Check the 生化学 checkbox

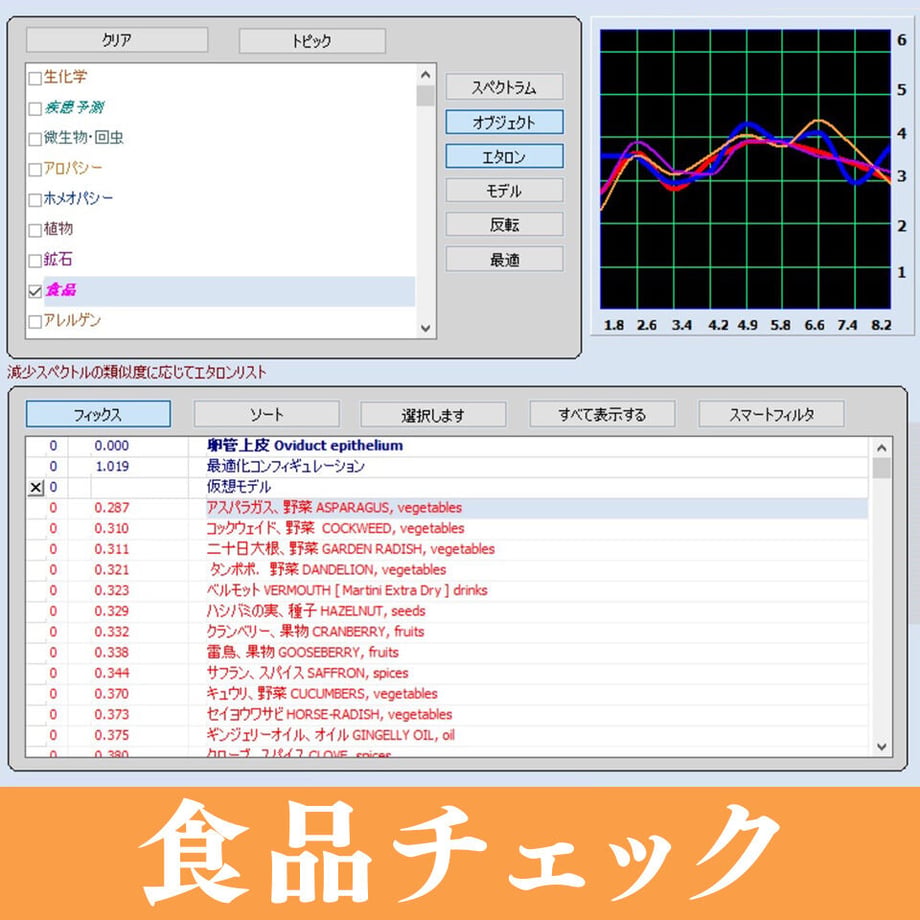point(35,78)
